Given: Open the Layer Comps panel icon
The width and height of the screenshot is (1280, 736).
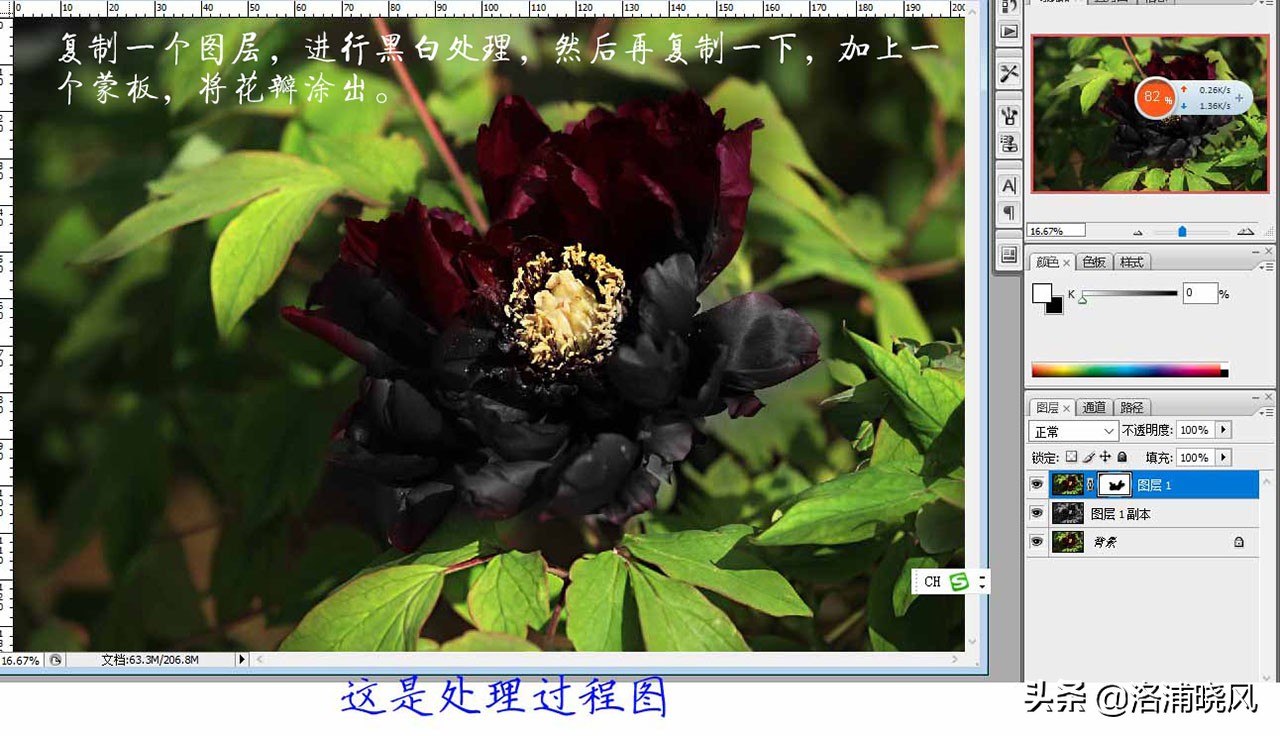Looking at the screenshot, I should pyautogui.click(x=1008, y=256).
